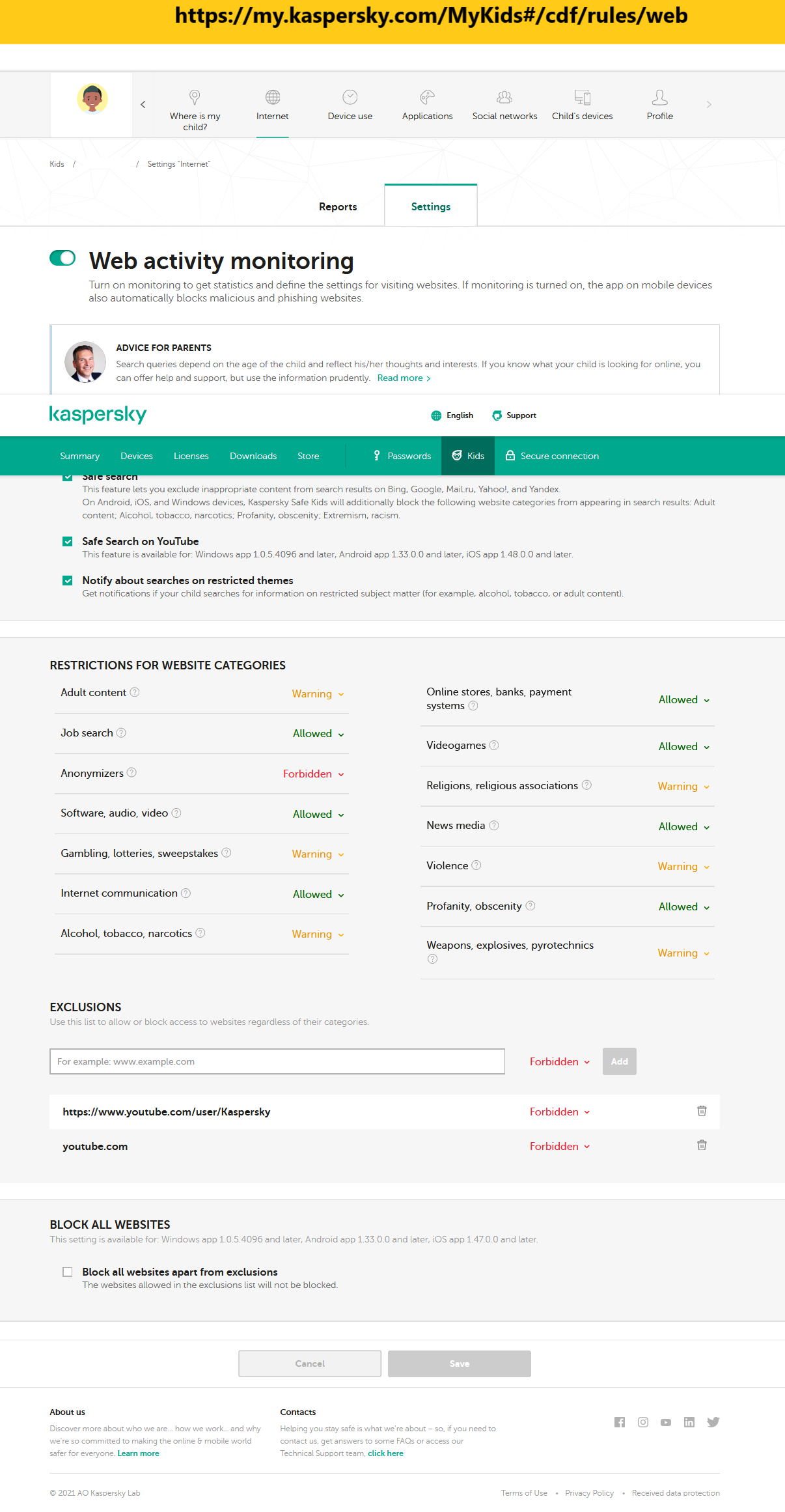Screen dimensions: 785x1512
Task: Open Adult content restriction dropdown
Action: coord(318,694)
